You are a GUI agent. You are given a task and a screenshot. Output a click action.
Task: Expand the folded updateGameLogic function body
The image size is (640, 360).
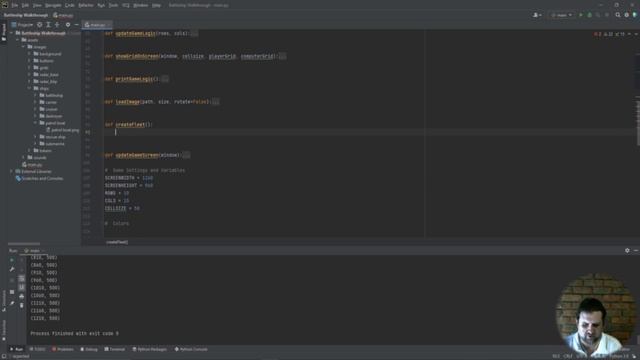click(194, 33)
